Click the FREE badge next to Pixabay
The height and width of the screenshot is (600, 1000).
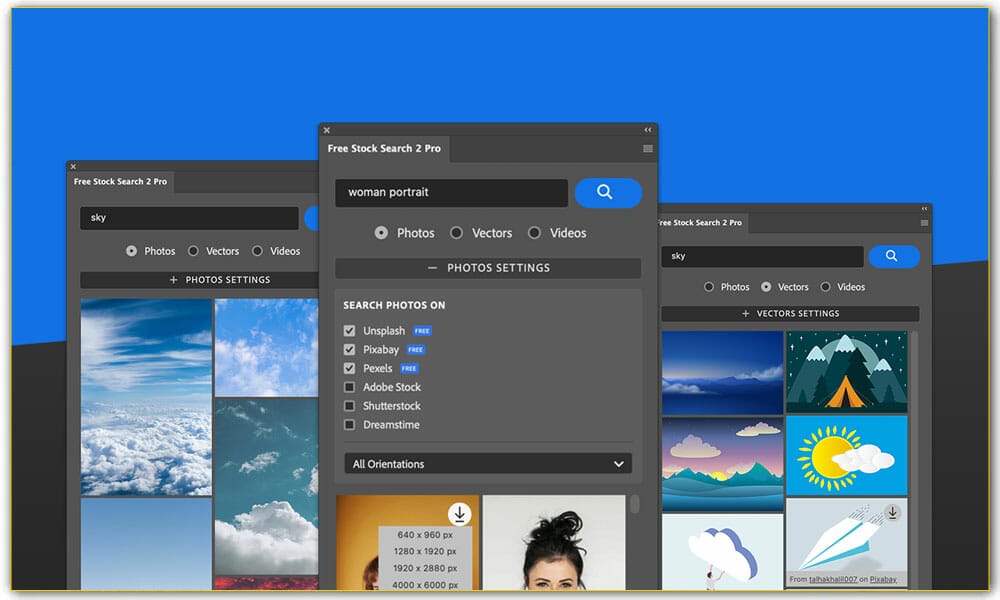pos(414,349)
